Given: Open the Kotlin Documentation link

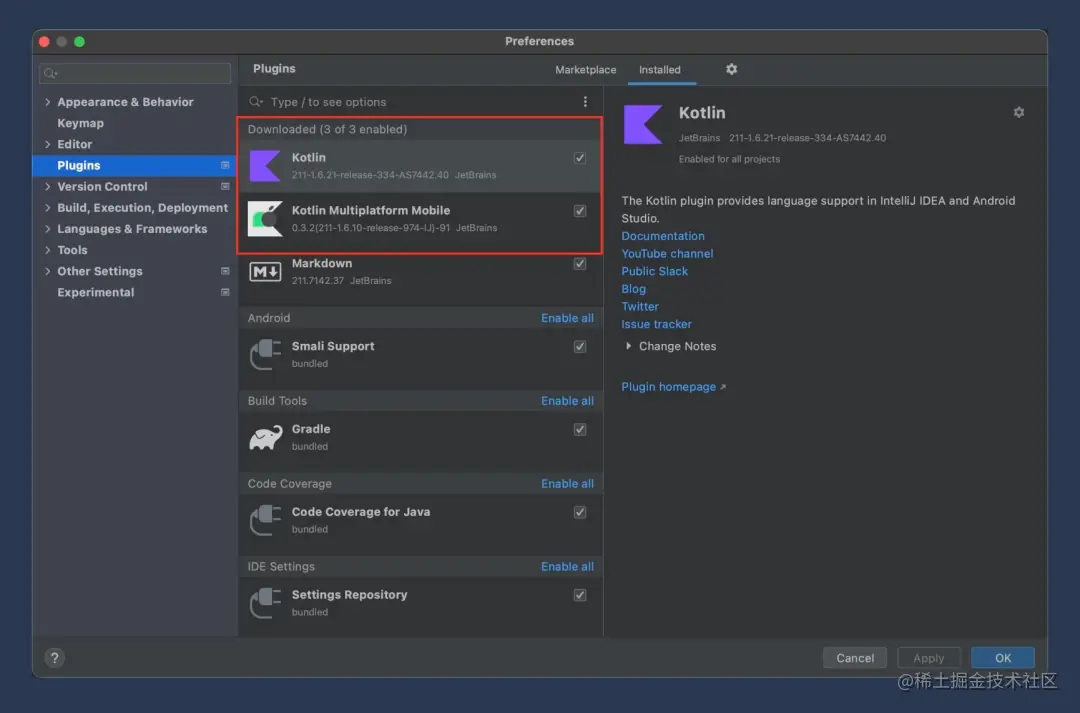Looking at the screenshot, I should pyautogui.click(x=663, y=236).
